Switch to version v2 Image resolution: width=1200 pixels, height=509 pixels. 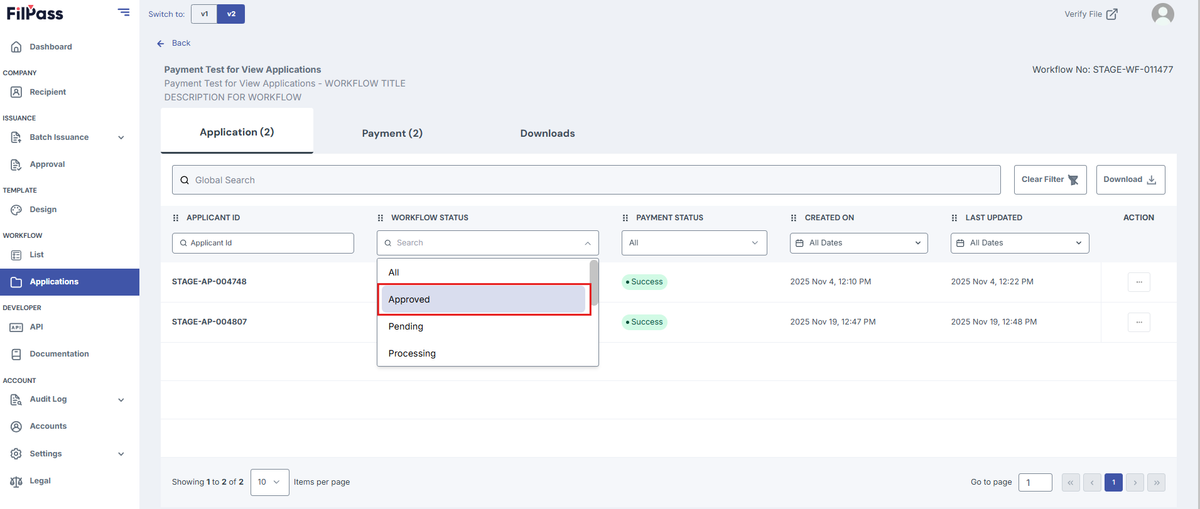point(231,14)
